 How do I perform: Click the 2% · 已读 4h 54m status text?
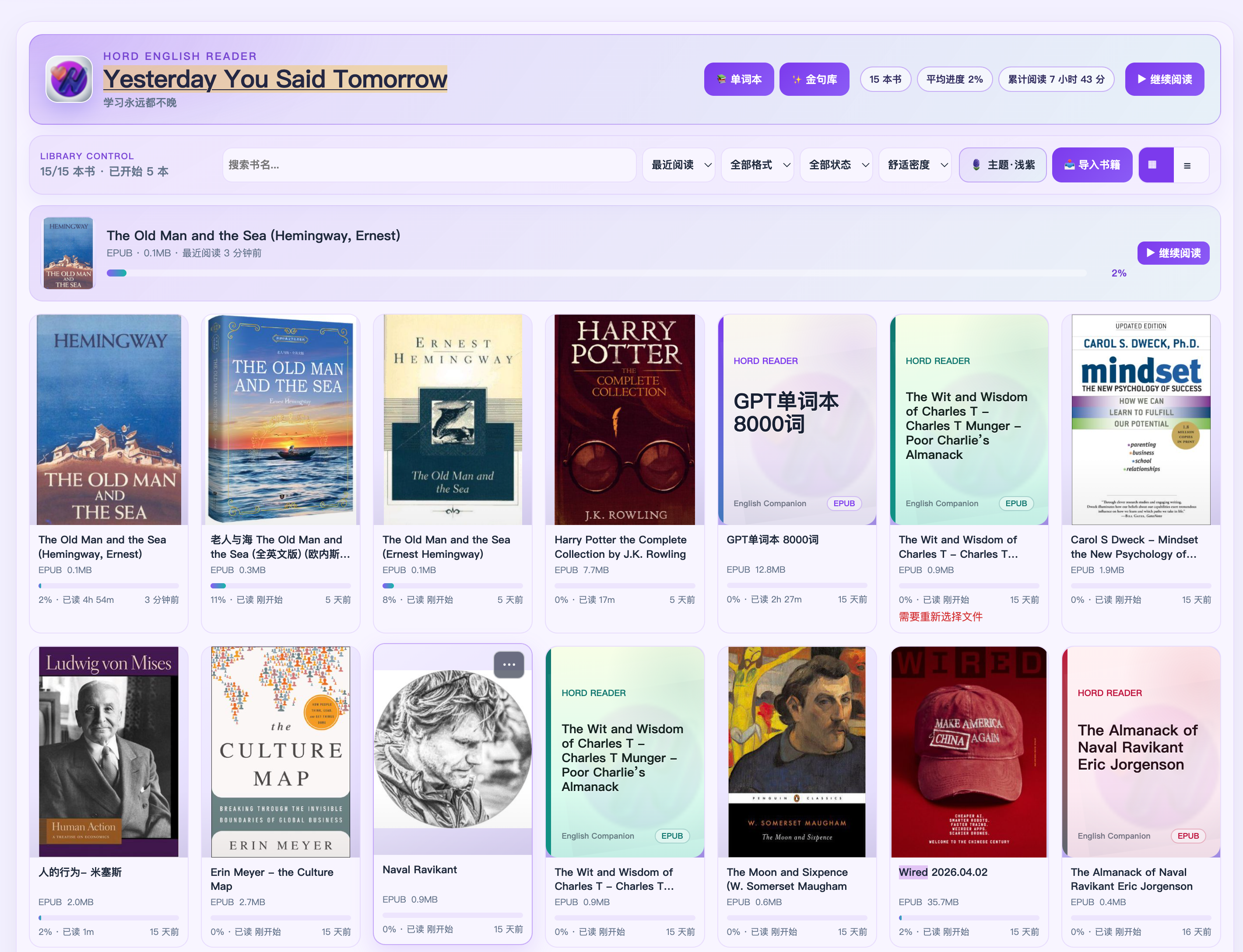[x=77, y=599]
